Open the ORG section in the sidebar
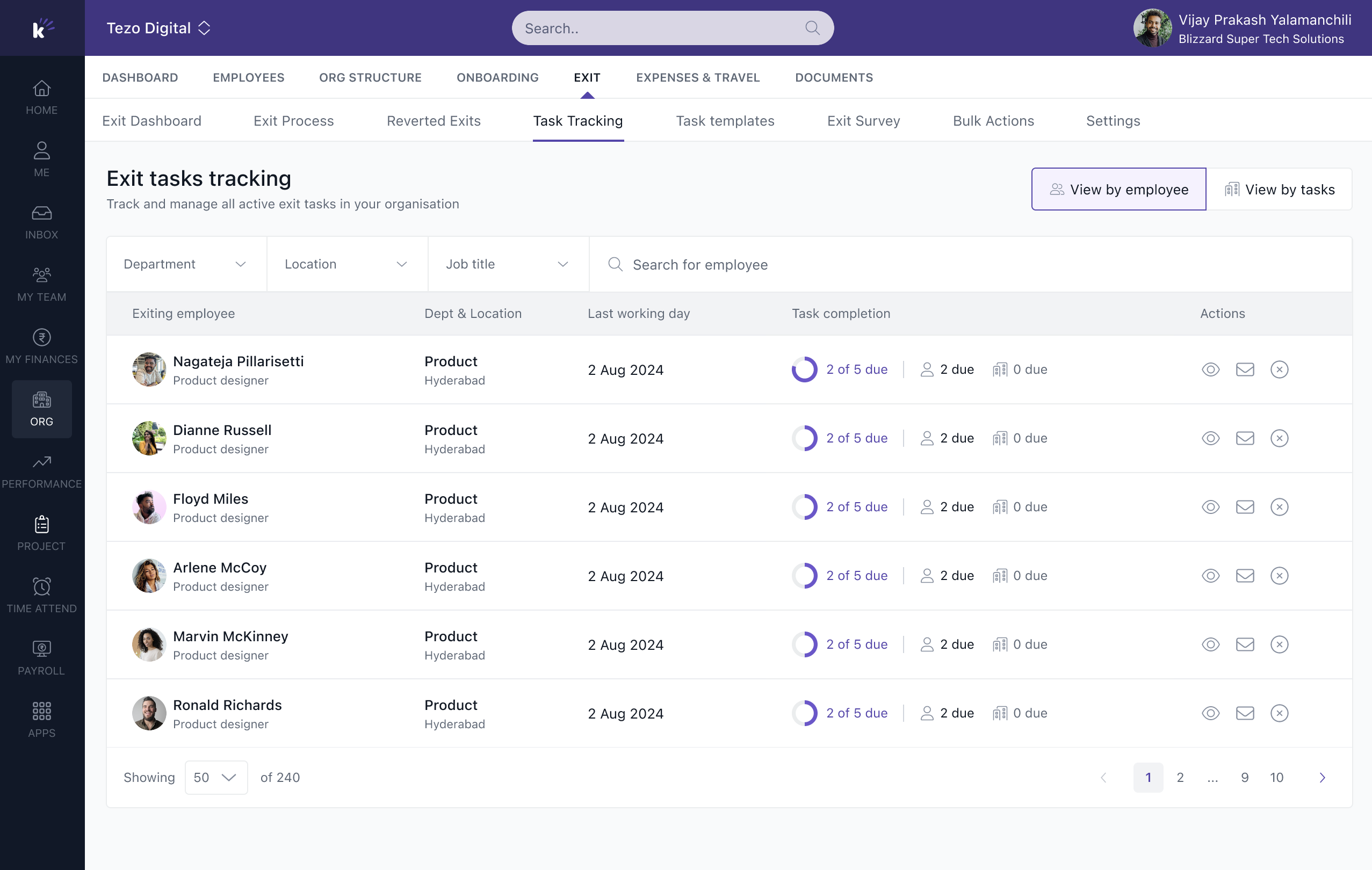The width and height of the screenshot is (1372, 870). [41, 408]
